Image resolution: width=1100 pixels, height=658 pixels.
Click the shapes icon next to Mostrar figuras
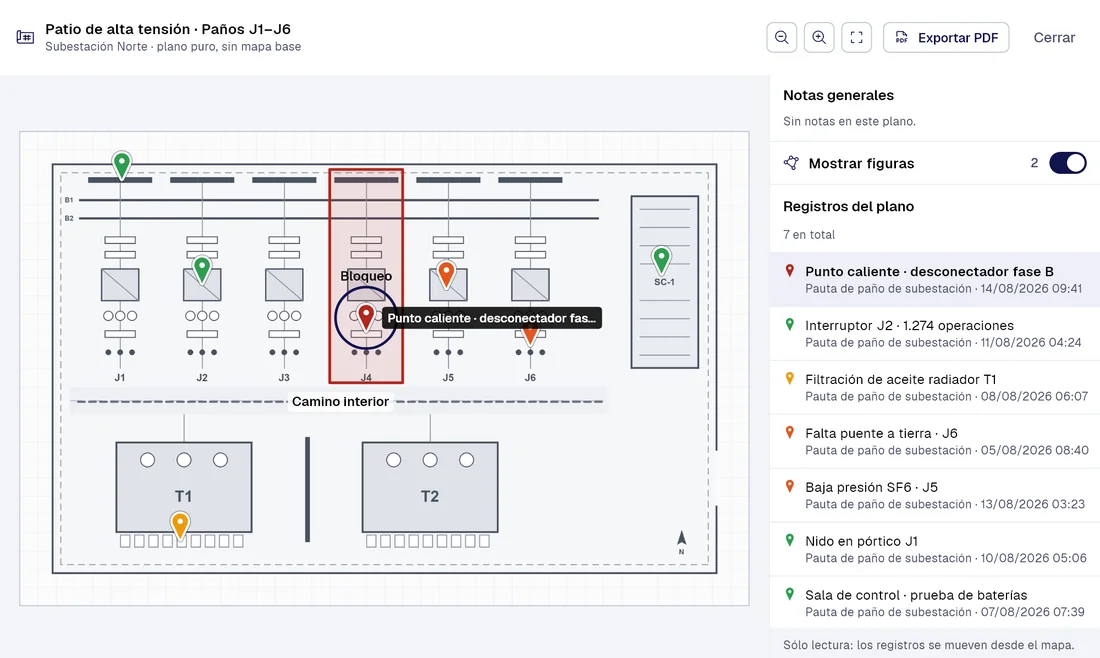[x=791, y=163]
